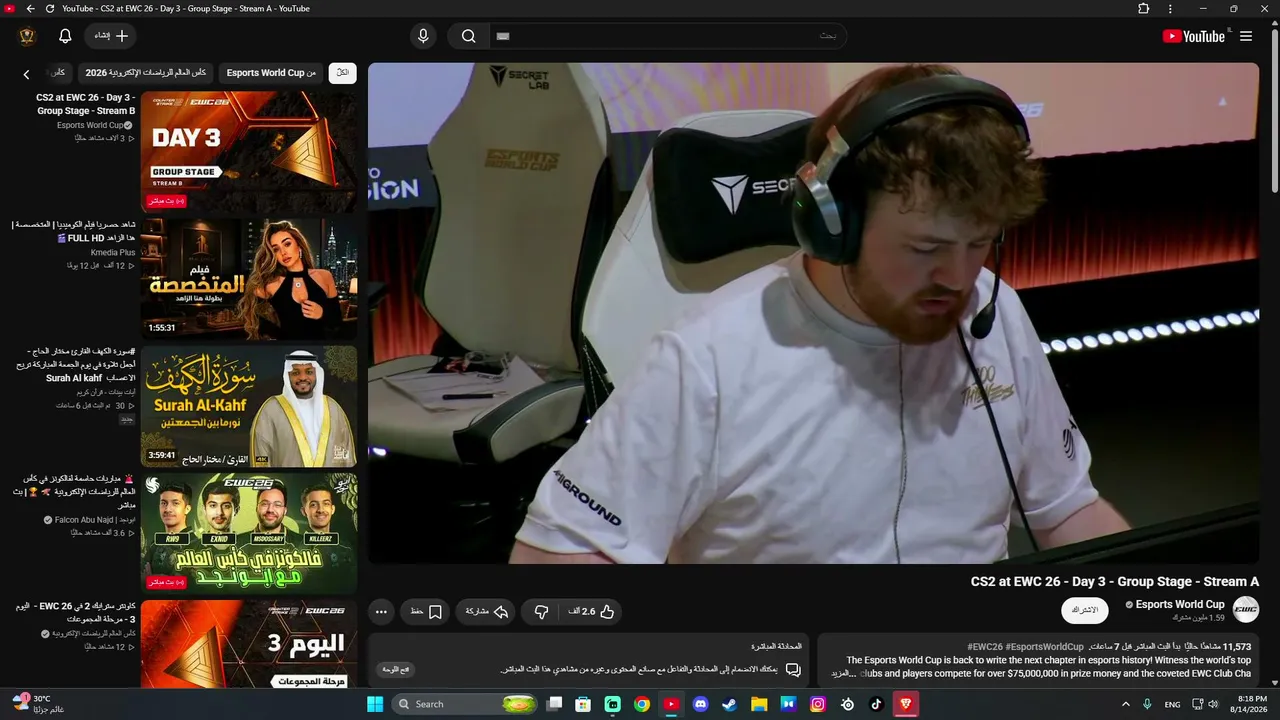This screenshot has width=1280, height=720.
Task: Open the Day 3 Stream B thumbnail
Action: click(x=249, y=151)
